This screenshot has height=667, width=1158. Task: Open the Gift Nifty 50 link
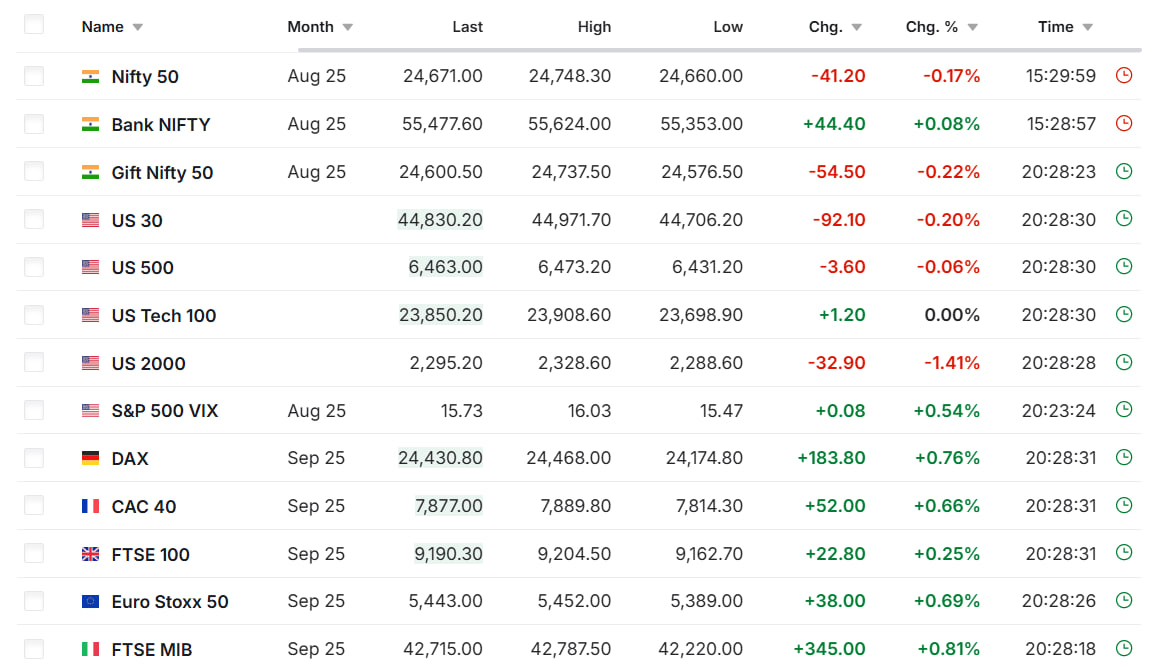(162, 173)
